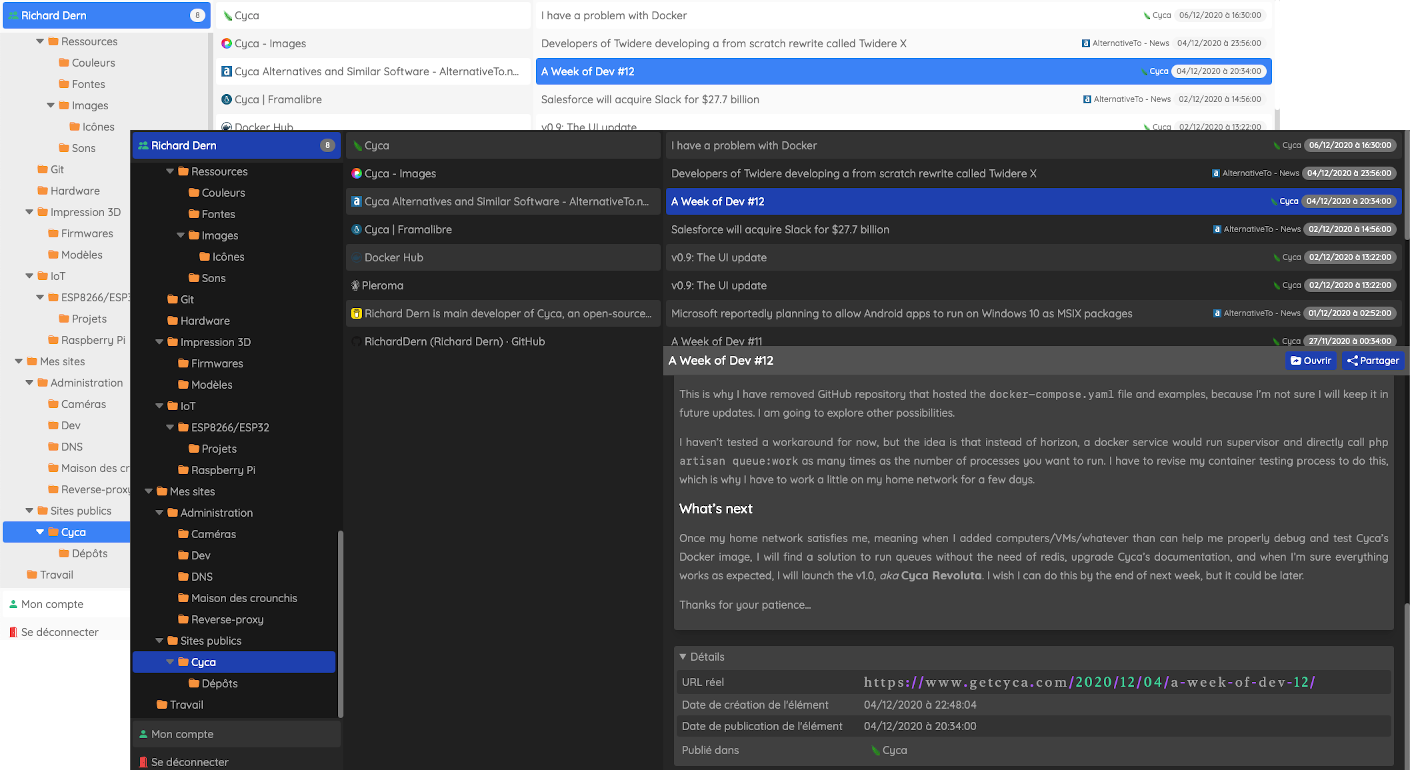1410x770 pixels.
Task: Click Mon compte user icon in light window
Action: [13, 604]
